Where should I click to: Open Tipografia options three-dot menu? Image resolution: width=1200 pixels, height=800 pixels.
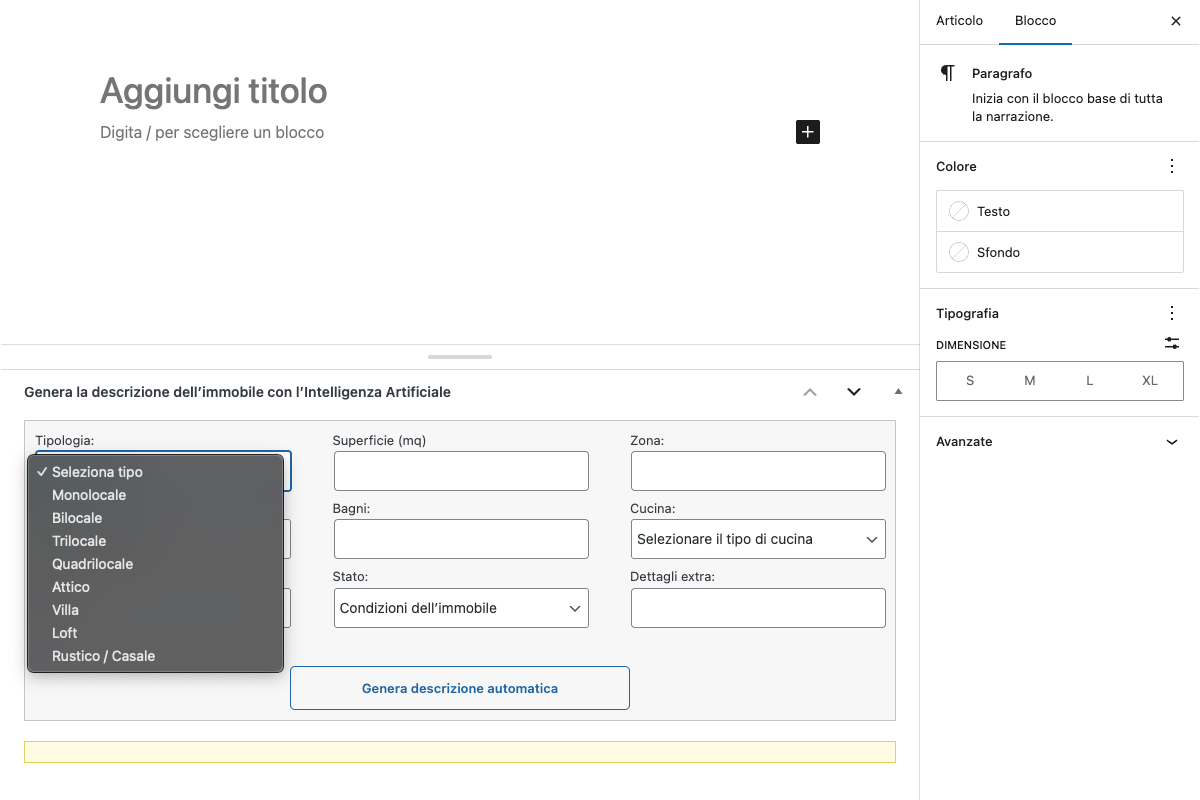[1172, 313]
